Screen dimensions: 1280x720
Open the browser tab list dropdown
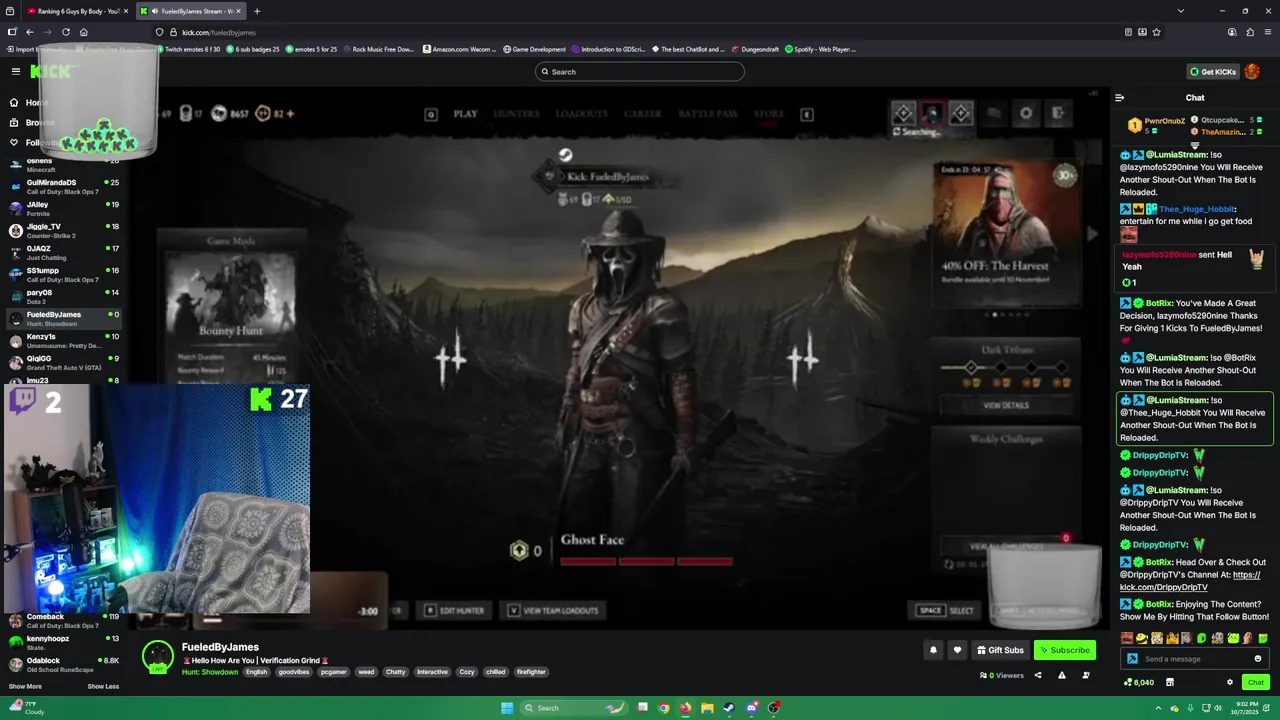pos(1181,11)
